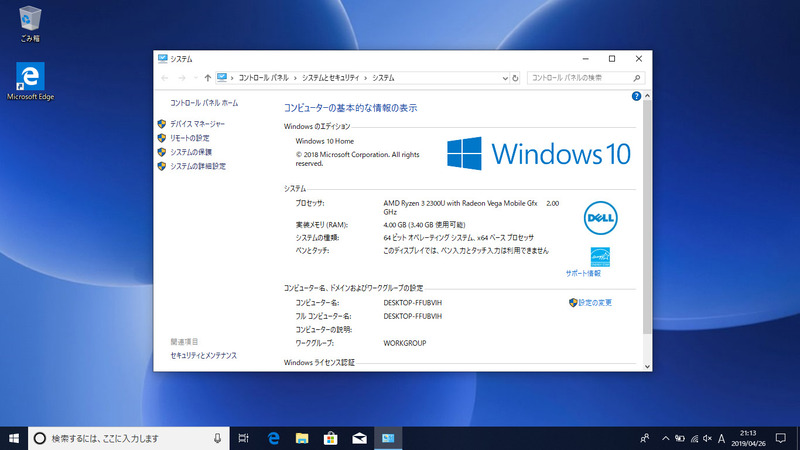Image resolution: width=800 pixels, height=450 pixels.
Task: Open the Action Center notifications icon
Action: [x=780, y=438]
